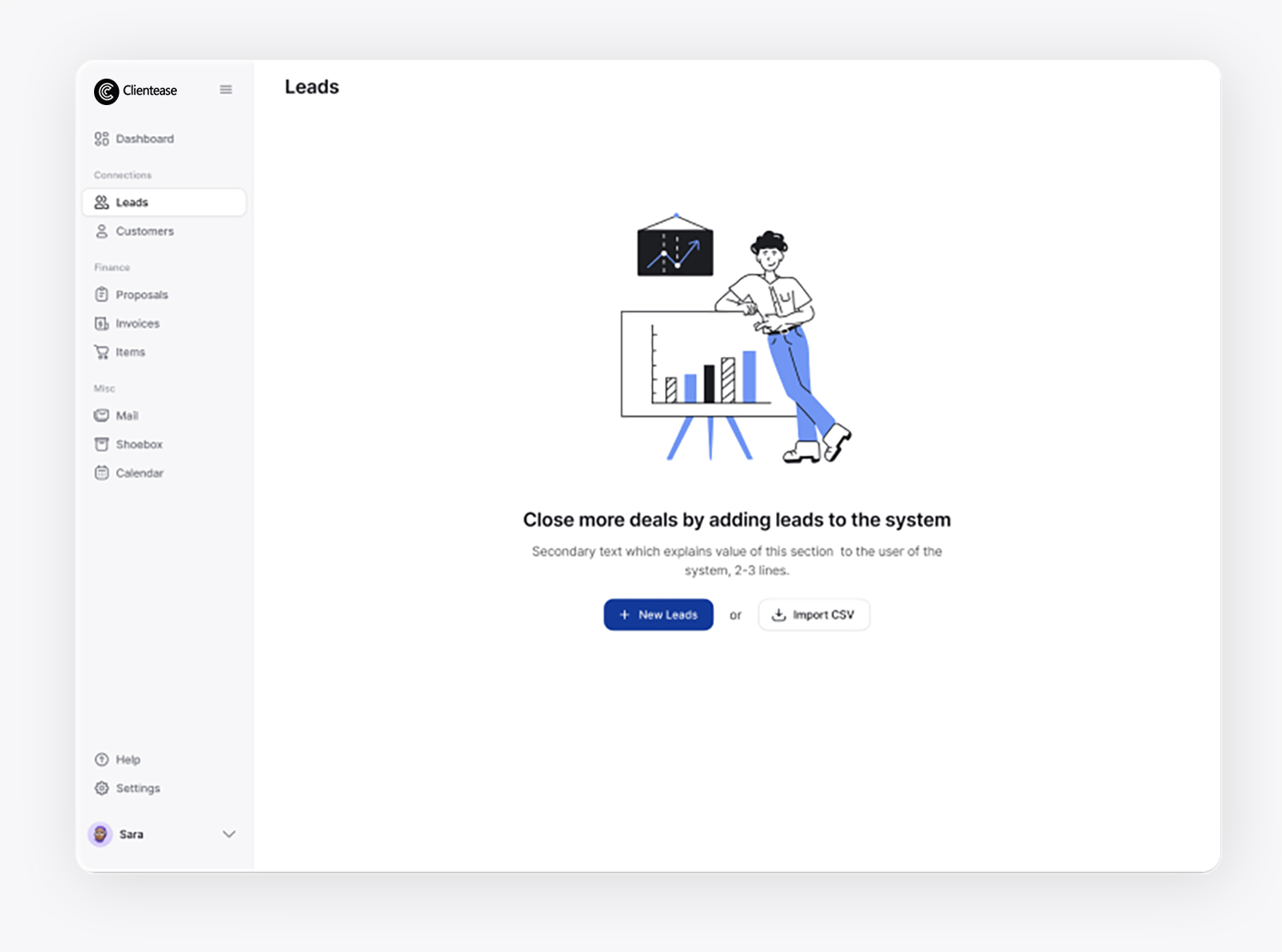This screenshot has height=952, width=1282.
Task: Click the Connections section label
Action: click(x=123, y=175)
